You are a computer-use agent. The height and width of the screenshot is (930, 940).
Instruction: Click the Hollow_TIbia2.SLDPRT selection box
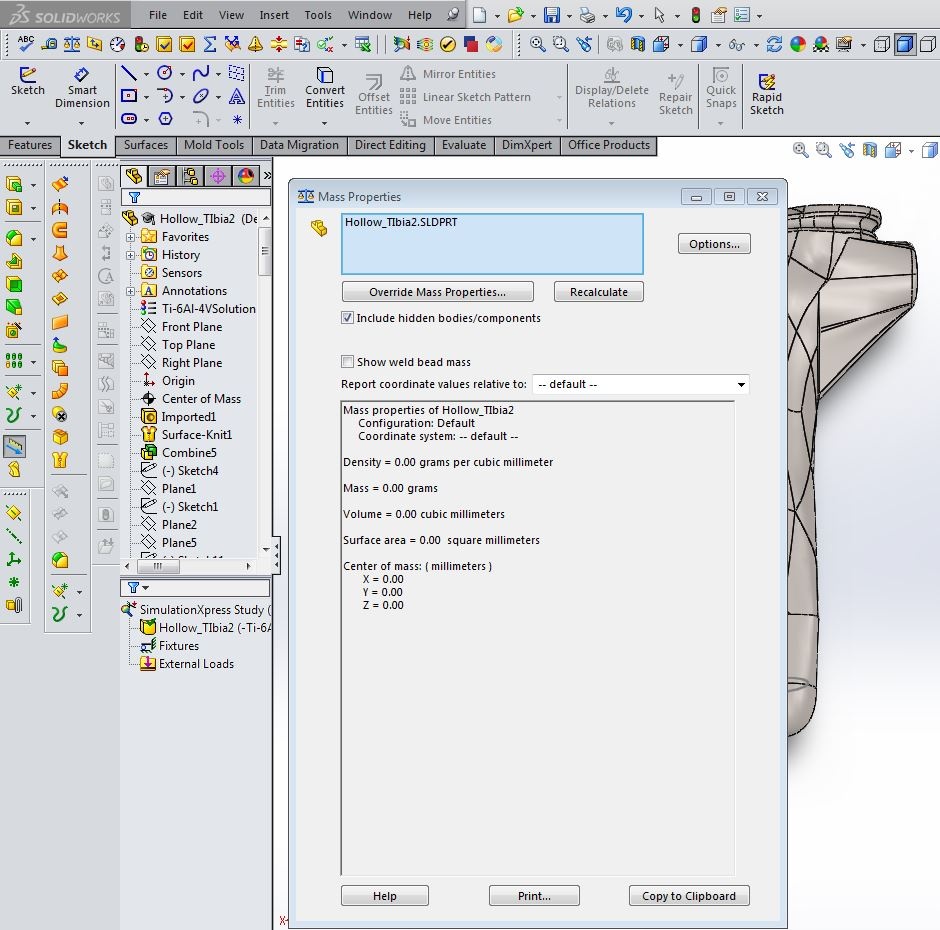point(492,244)
